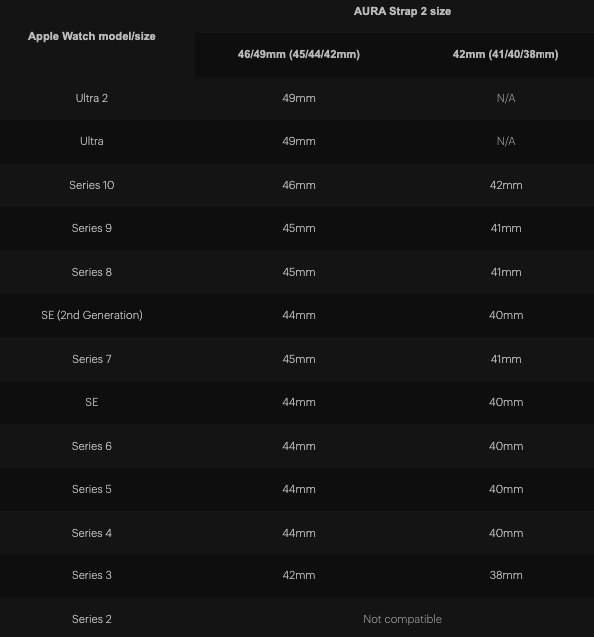594x637 pixels.
Task: Click the 42mm cell in Series 10 row
Action: [506, 185]
